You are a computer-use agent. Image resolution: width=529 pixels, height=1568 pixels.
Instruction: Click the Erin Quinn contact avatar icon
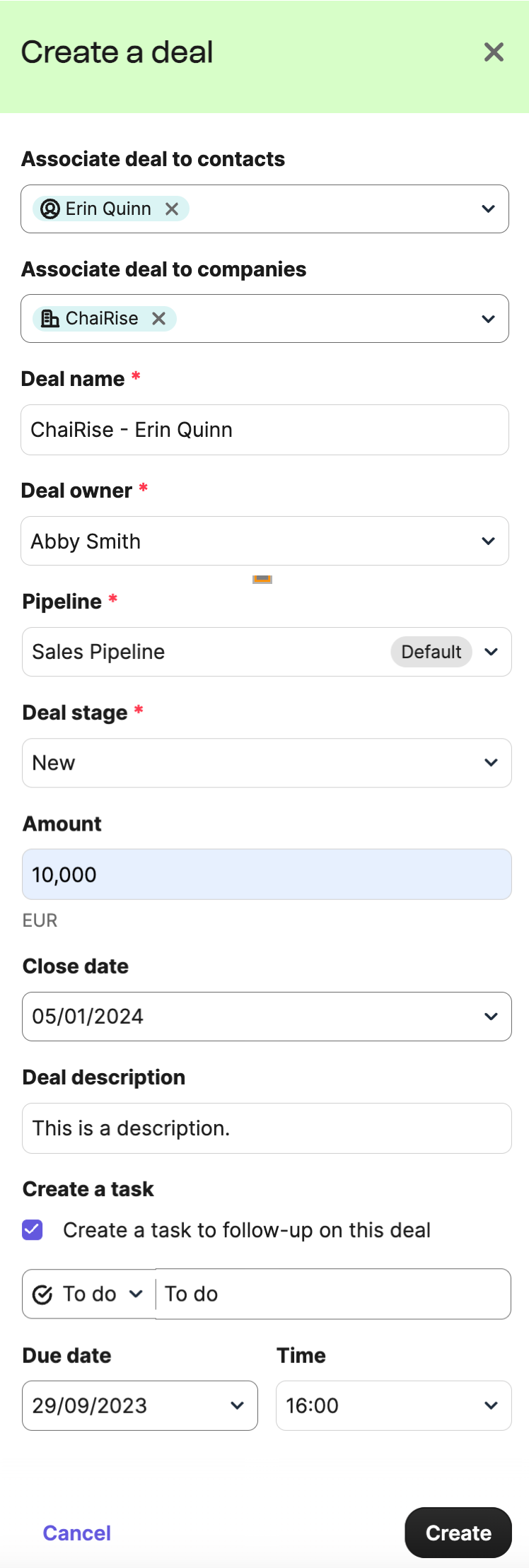click(50, 209)
